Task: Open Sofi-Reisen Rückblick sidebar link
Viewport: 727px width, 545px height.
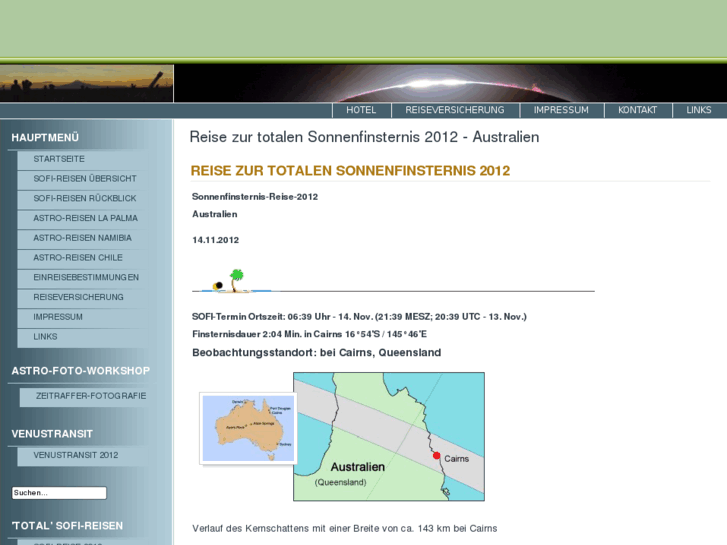Action: (x=85, y=199)
